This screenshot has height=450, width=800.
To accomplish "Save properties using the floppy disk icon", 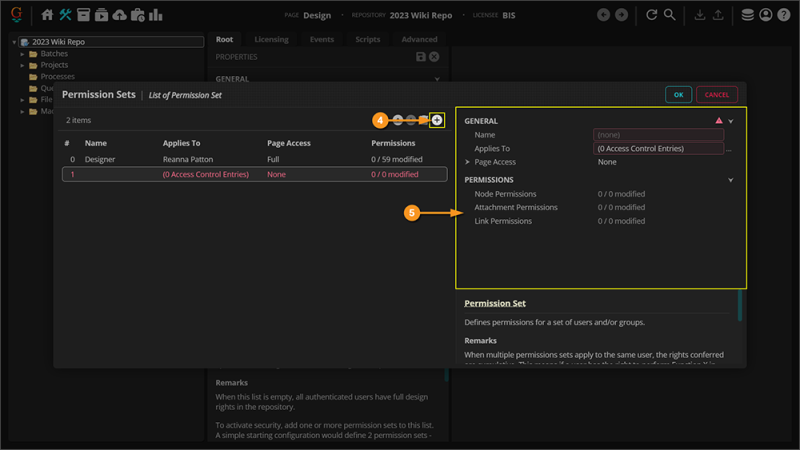I will pyautogui.click(x=420, y=57).
